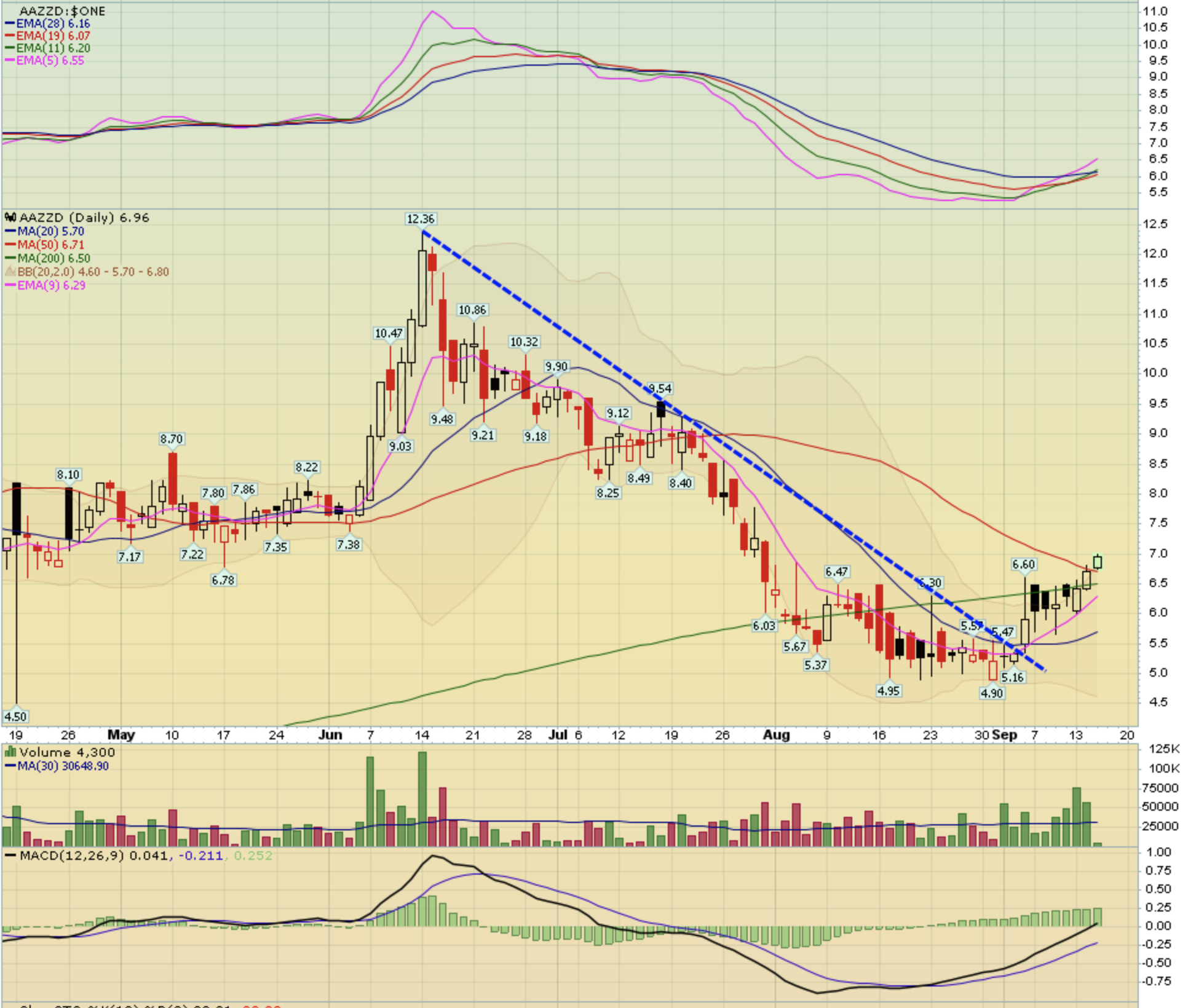Click the Jun label on the date axis
The image size is (1188, 1008).
click(x=330, y=735)
